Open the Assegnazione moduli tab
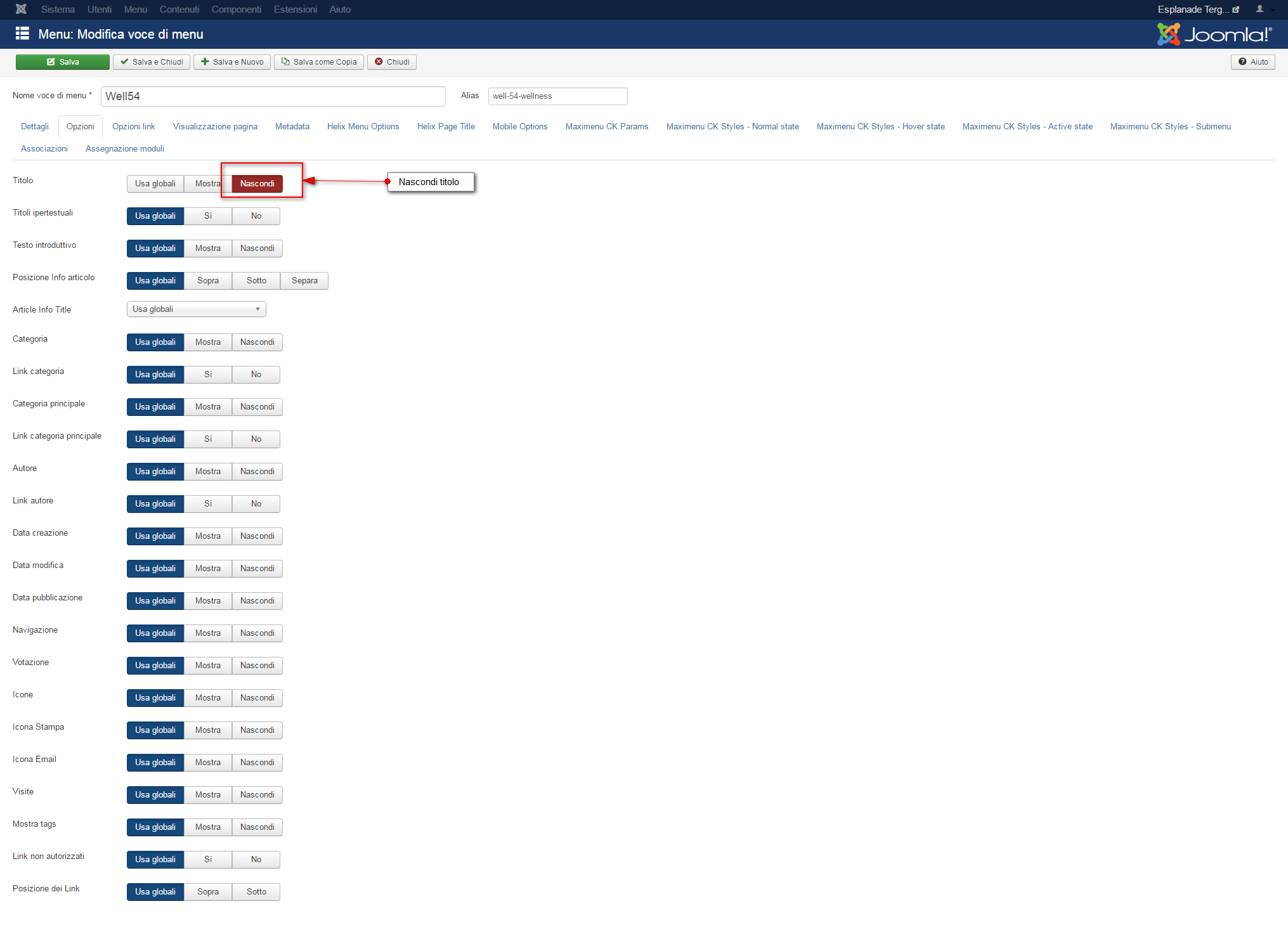1288x944 pixels. 125,148
